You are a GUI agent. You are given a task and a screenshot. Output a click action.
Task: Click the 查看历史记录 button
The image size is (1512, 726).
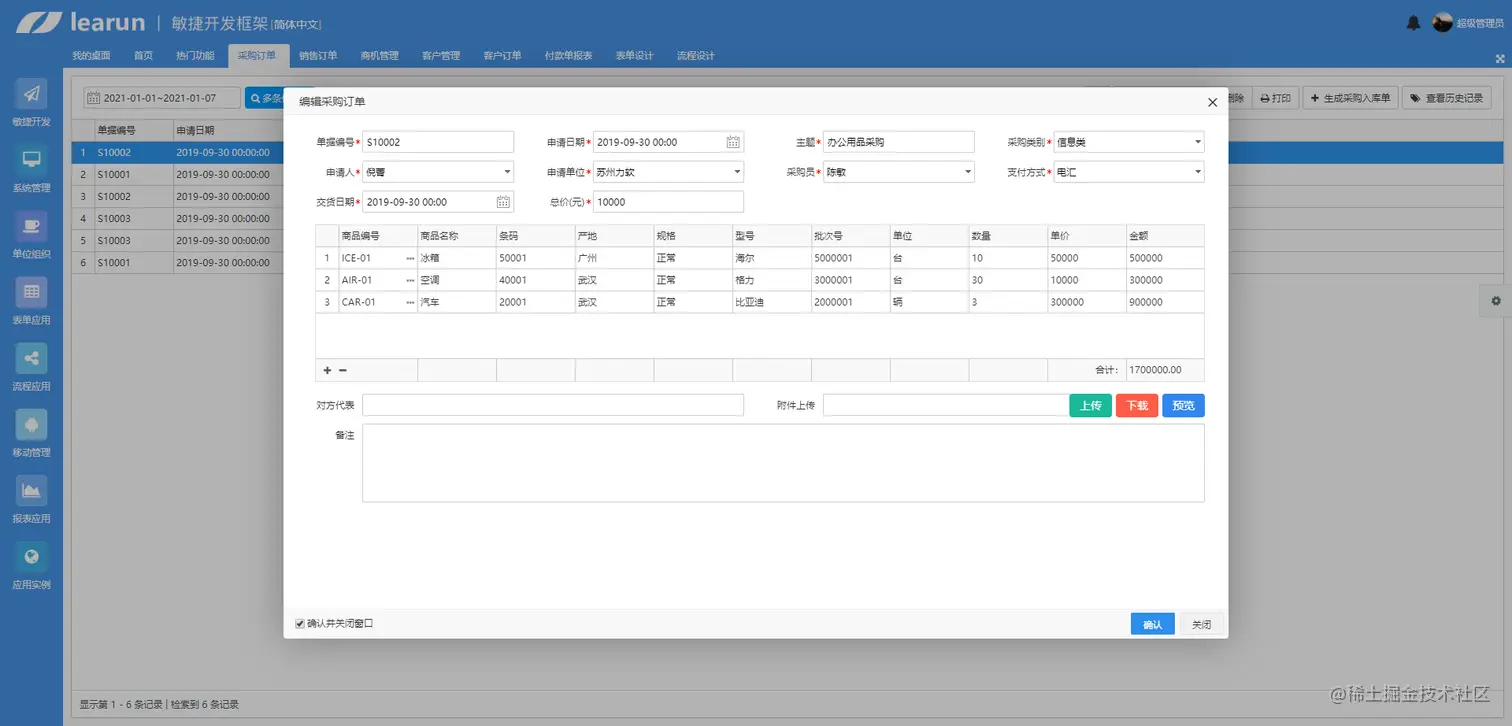click(x=1447, y=98)
